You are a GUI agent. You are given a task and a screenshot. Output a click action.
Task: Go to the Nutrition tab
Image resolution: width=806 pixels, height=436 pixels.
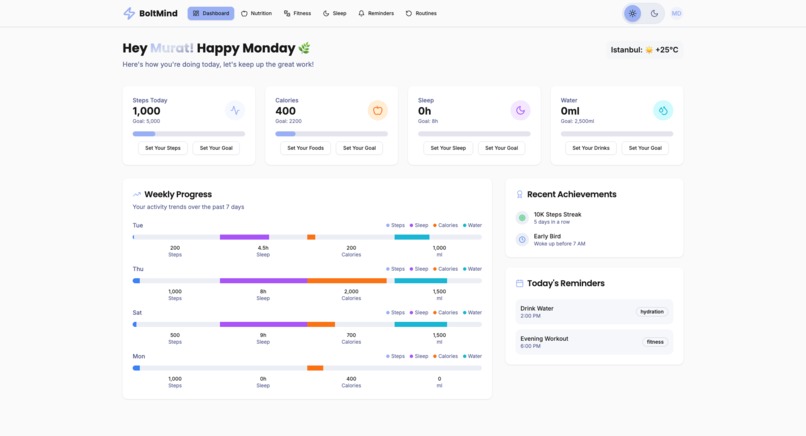coord(256,13)
